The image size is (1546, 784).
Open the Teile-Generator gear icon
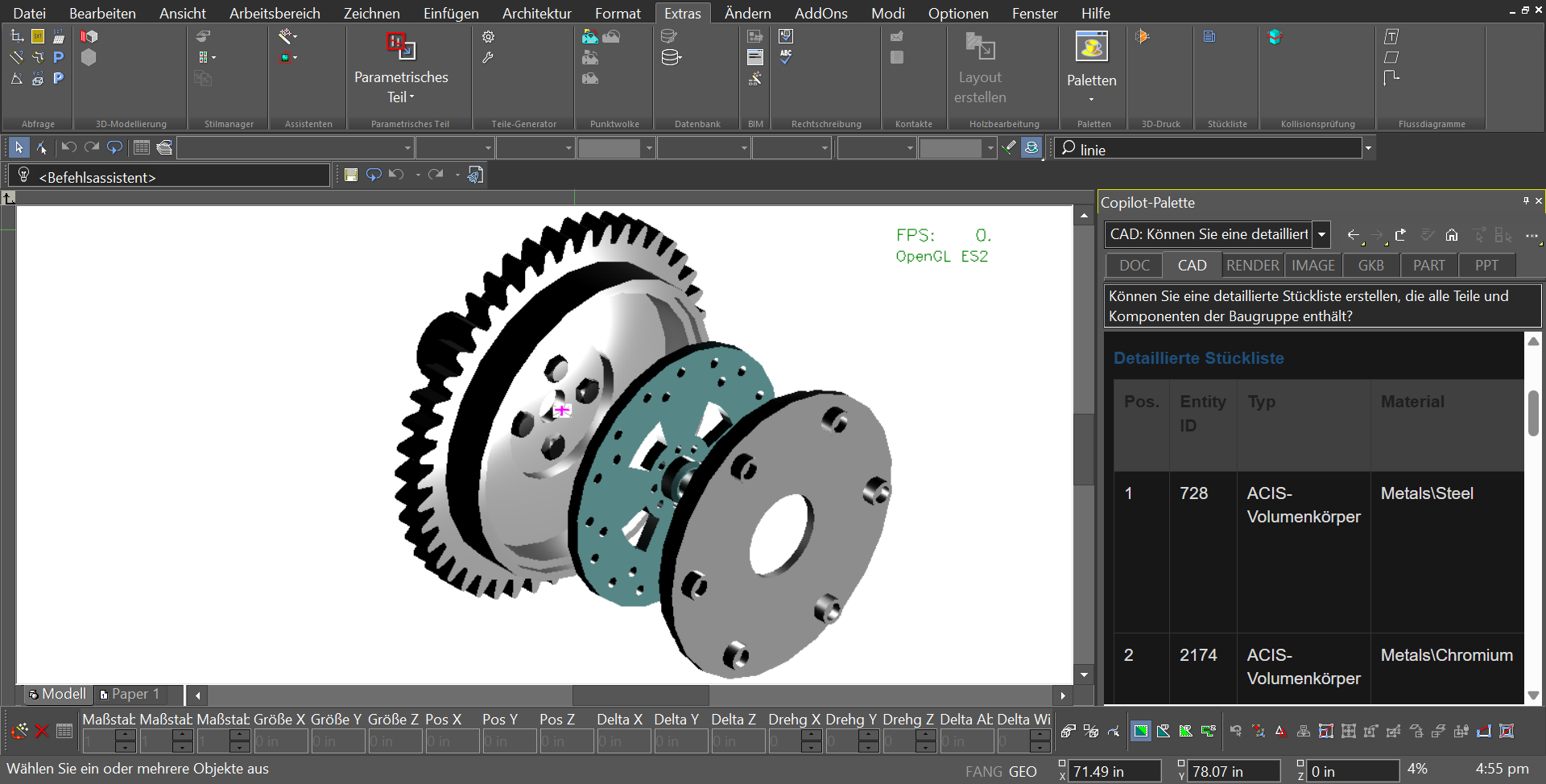pos(488,37)
